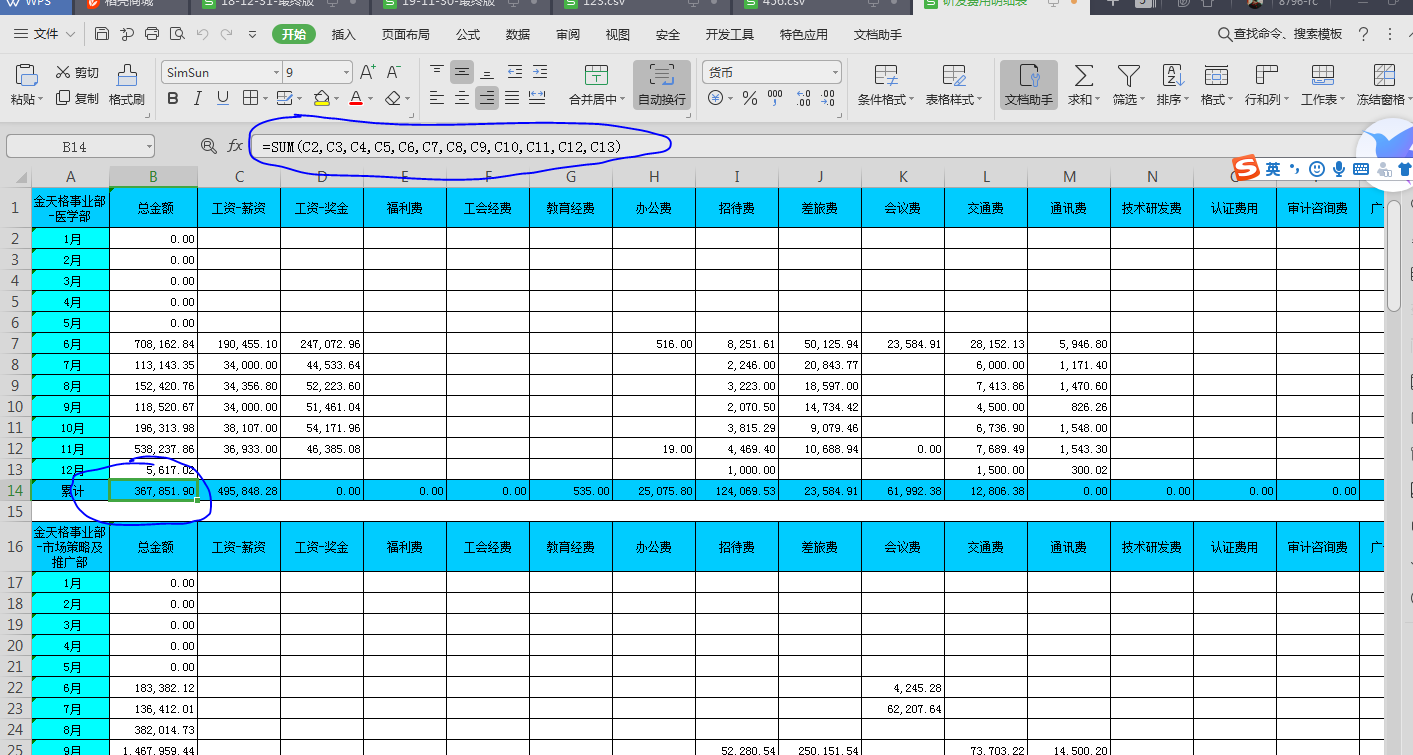Open Print Preview from quick toolbar
1413x755 pixels.
coord(177,35)
